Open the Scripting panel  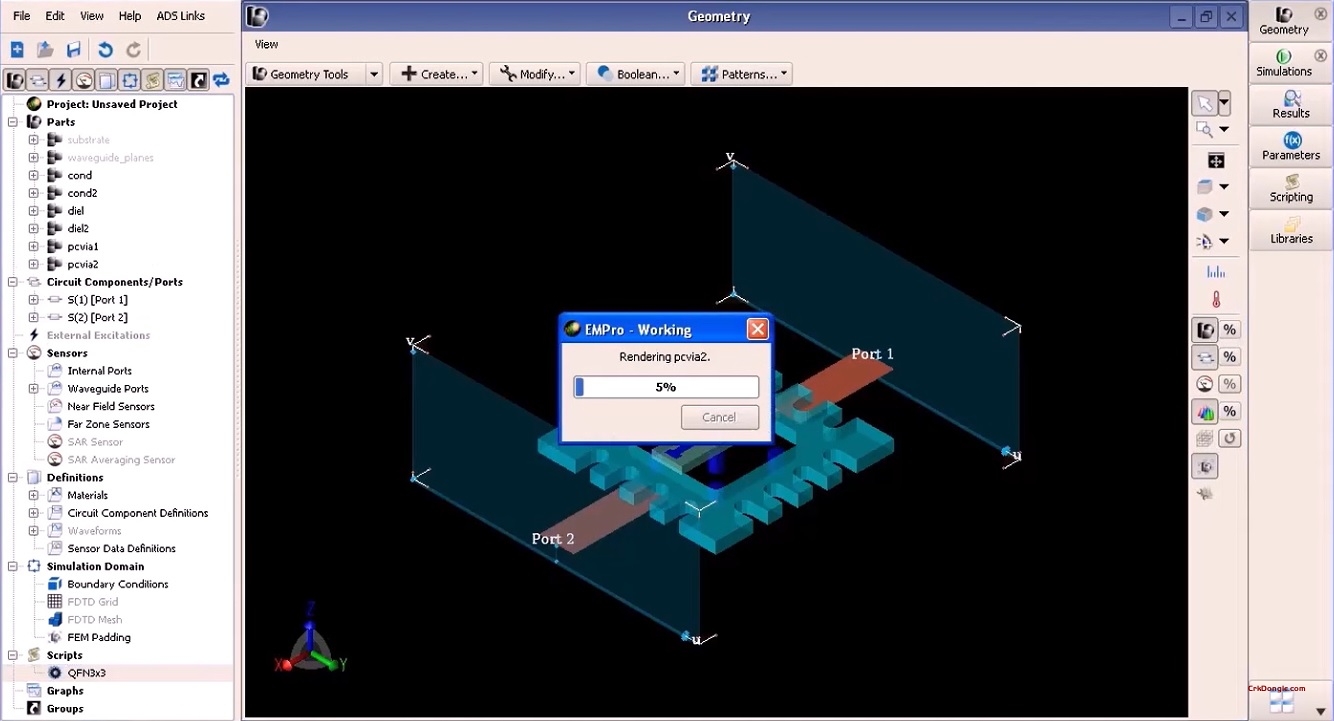1290,188
